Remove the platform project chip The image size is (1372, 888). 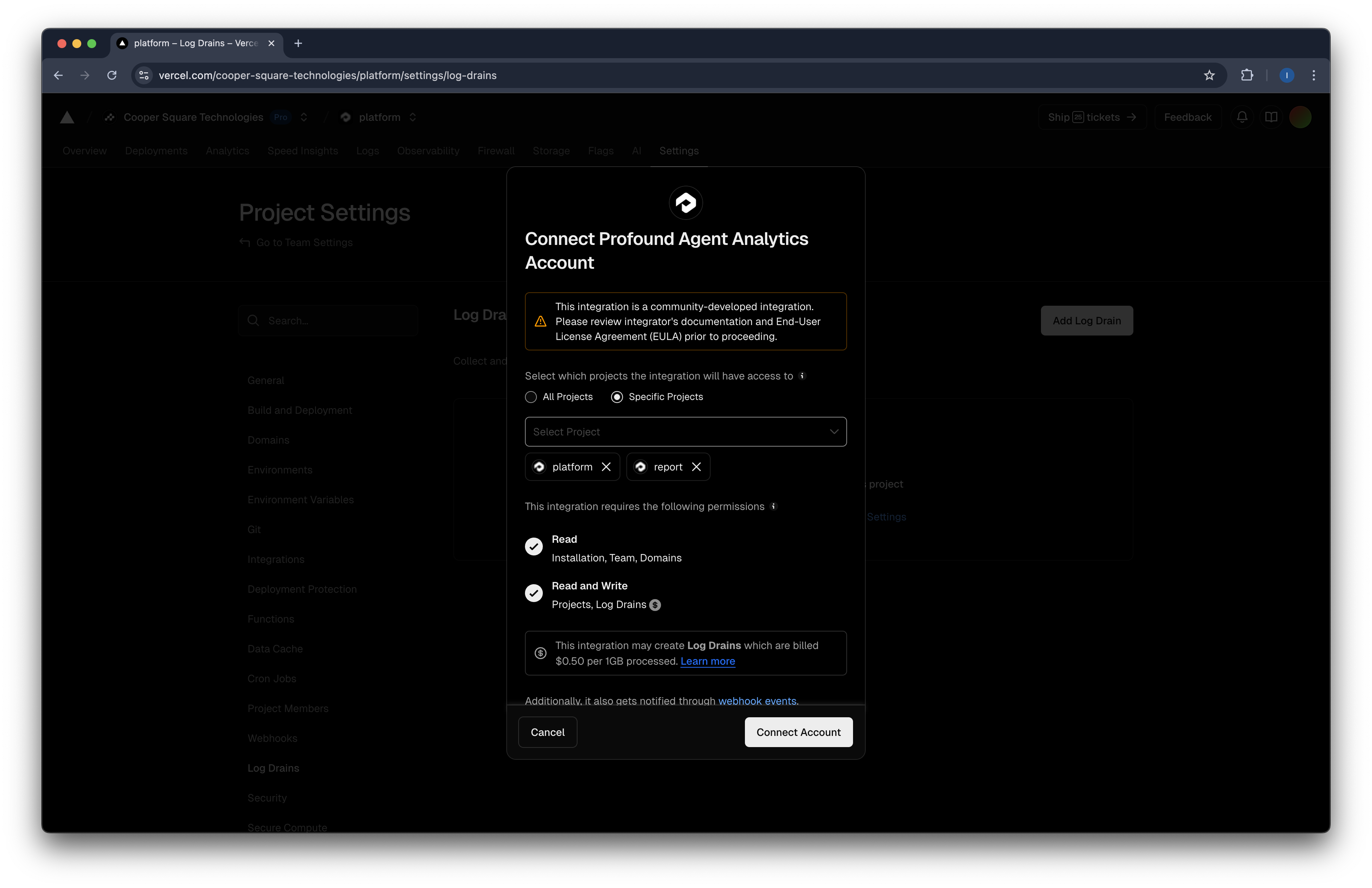(607, 467)
